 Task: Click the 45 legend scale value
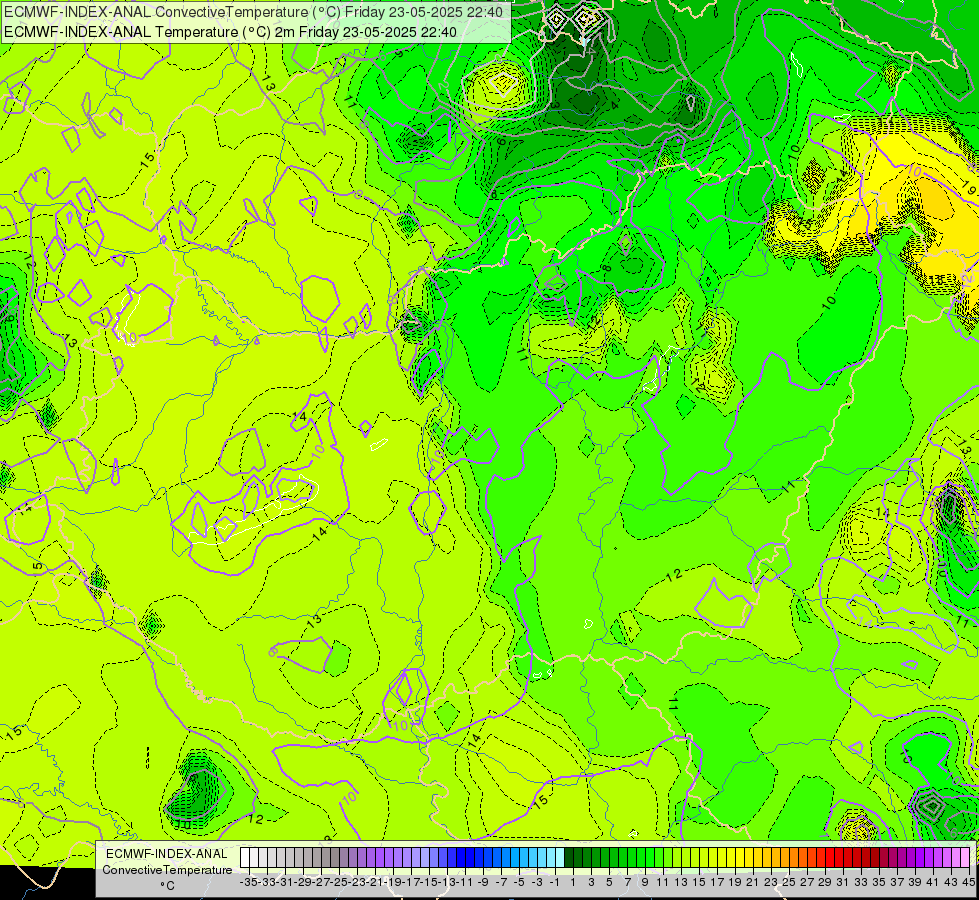tap(968, 882)
